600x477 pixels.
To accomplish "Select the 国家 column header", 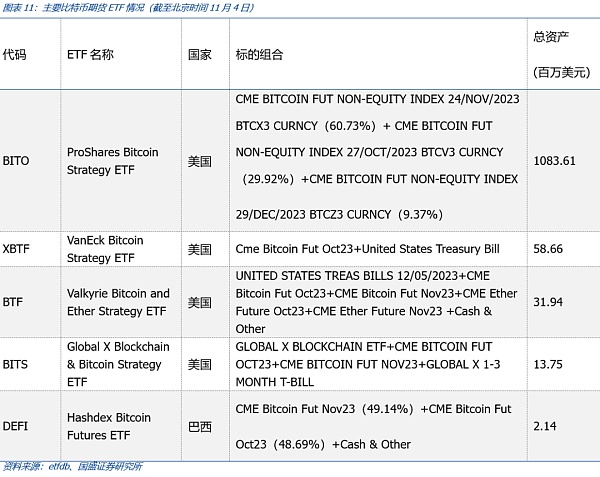I will tap(200, 55).
